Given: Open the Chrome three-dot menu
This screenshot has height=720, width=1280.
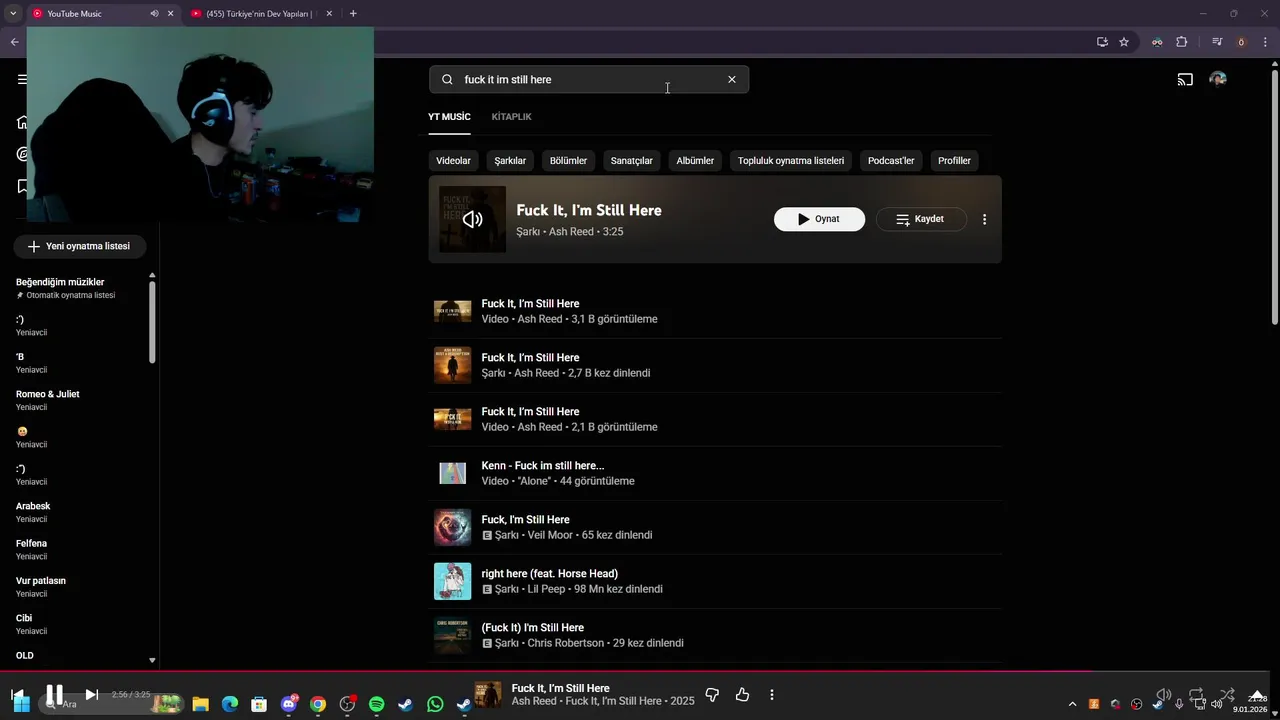Looking at the screenshot, I should [x=1265, y=42].
